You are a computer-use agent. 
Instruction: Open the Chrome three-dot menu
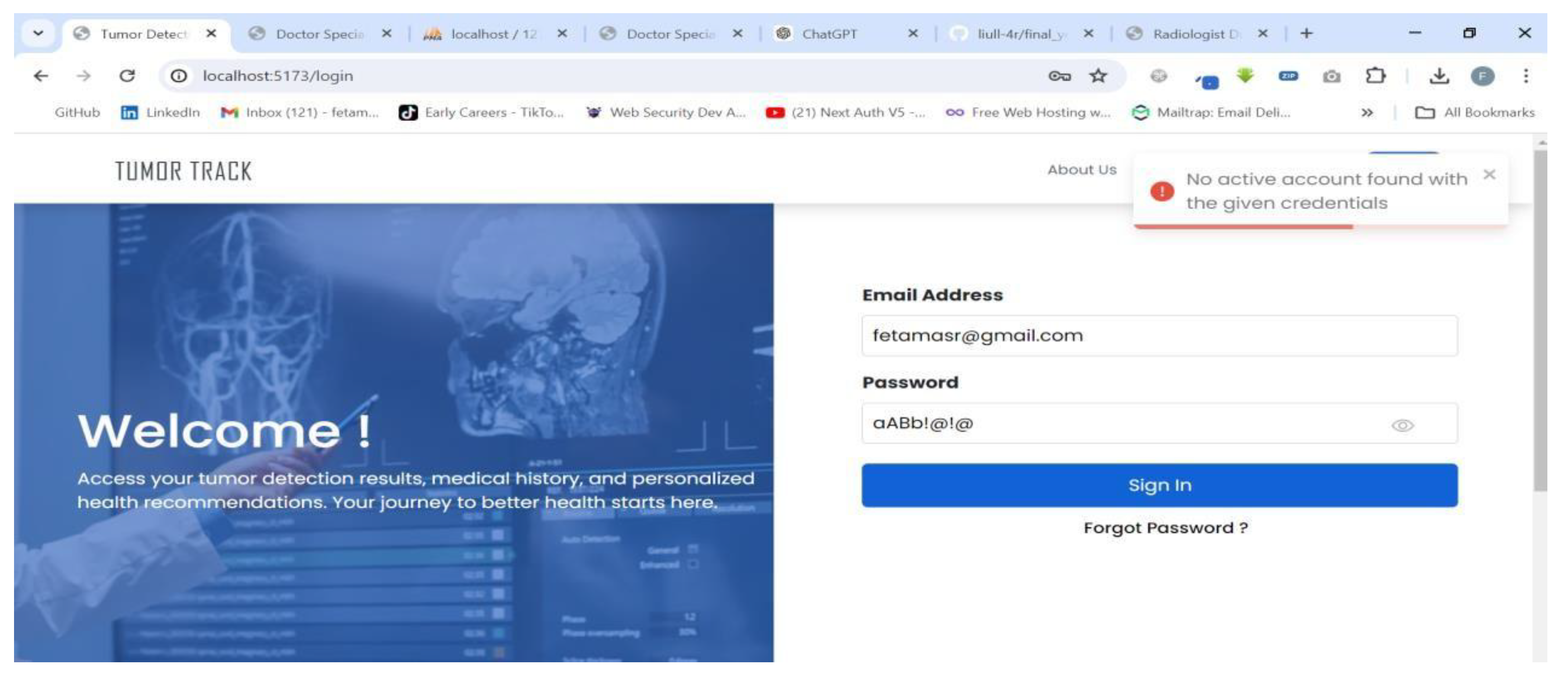[x=1525, y=77]
